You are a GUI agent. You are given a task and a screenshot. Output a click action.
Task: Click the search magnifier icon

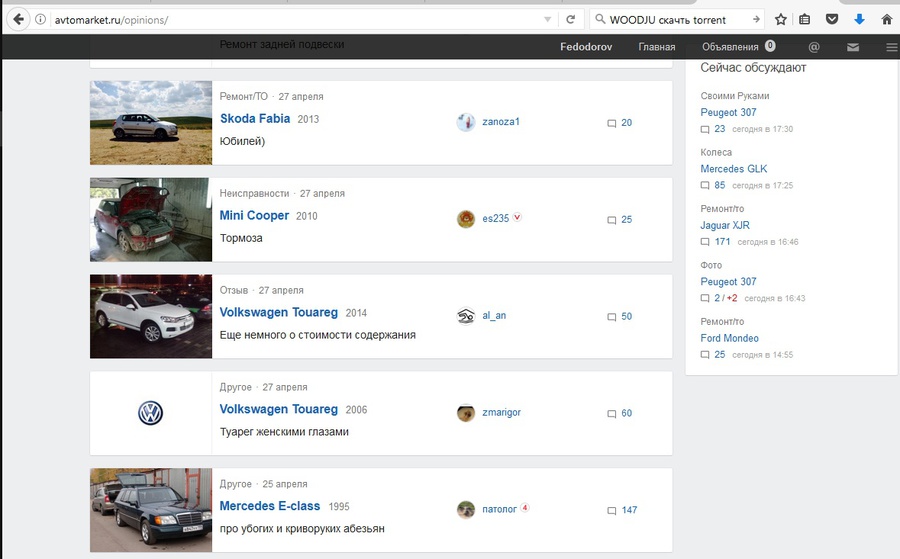tap(600, 20)
